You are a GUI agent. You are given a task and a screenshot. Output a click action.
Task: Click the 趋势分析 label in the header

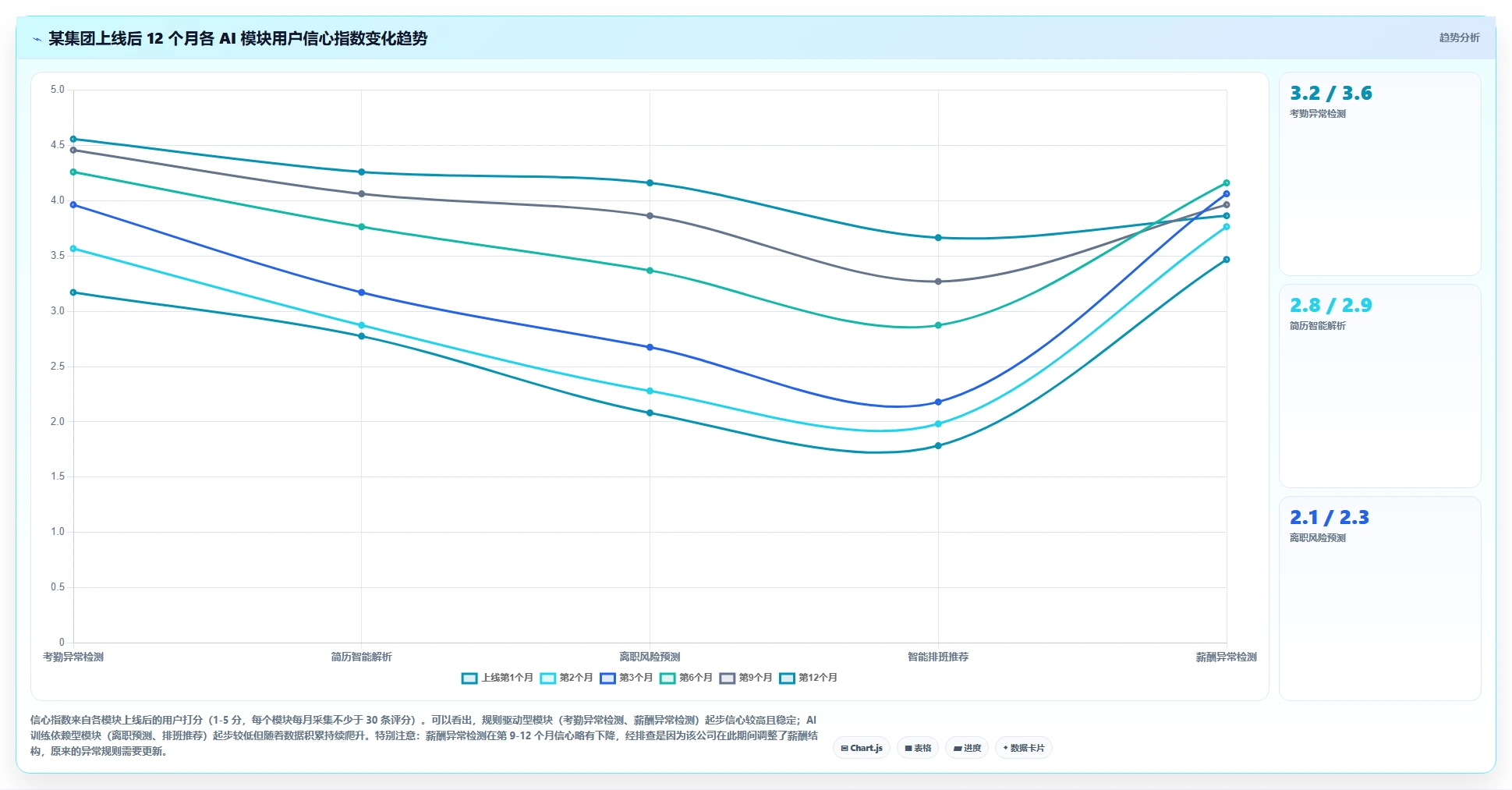pos(1459,37)
